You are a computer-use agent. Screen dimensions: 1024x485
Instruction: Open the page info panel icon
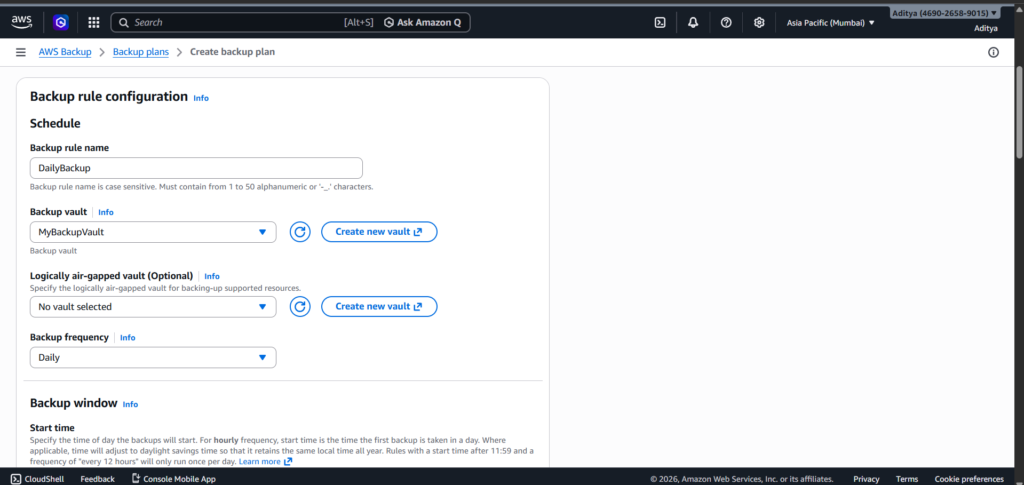(993, 52)
